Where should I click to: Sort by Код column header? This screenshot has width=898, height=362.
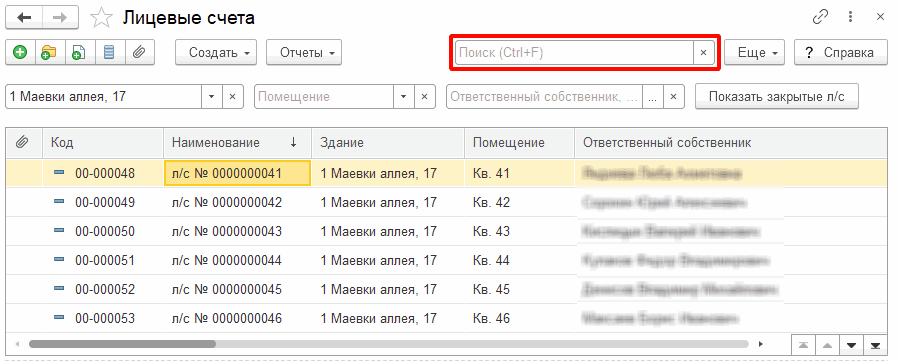[x=103, y=143]
